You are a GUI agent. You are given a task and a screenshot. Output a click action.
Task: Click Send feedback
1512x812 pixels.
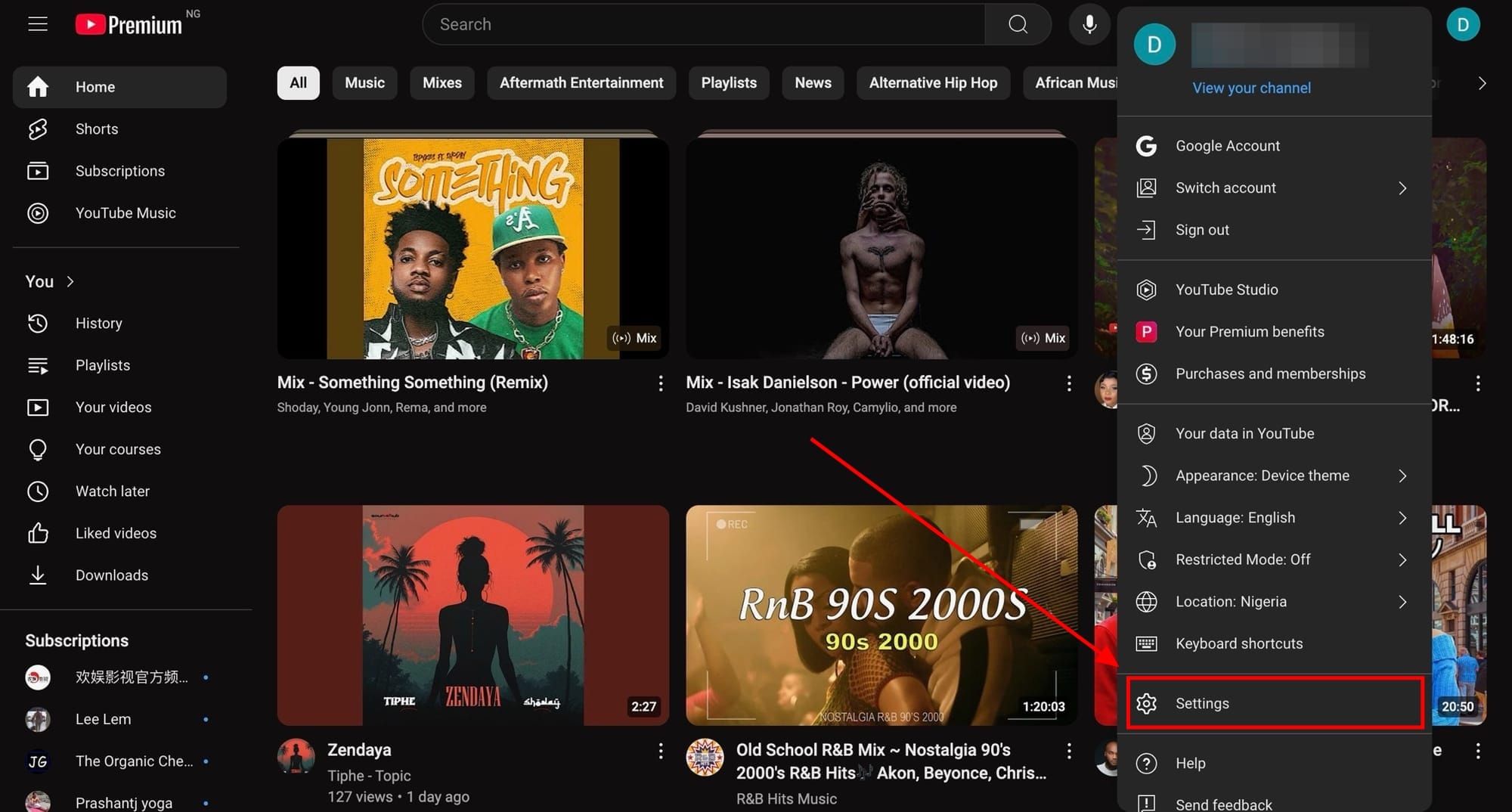coord(1274,803)
